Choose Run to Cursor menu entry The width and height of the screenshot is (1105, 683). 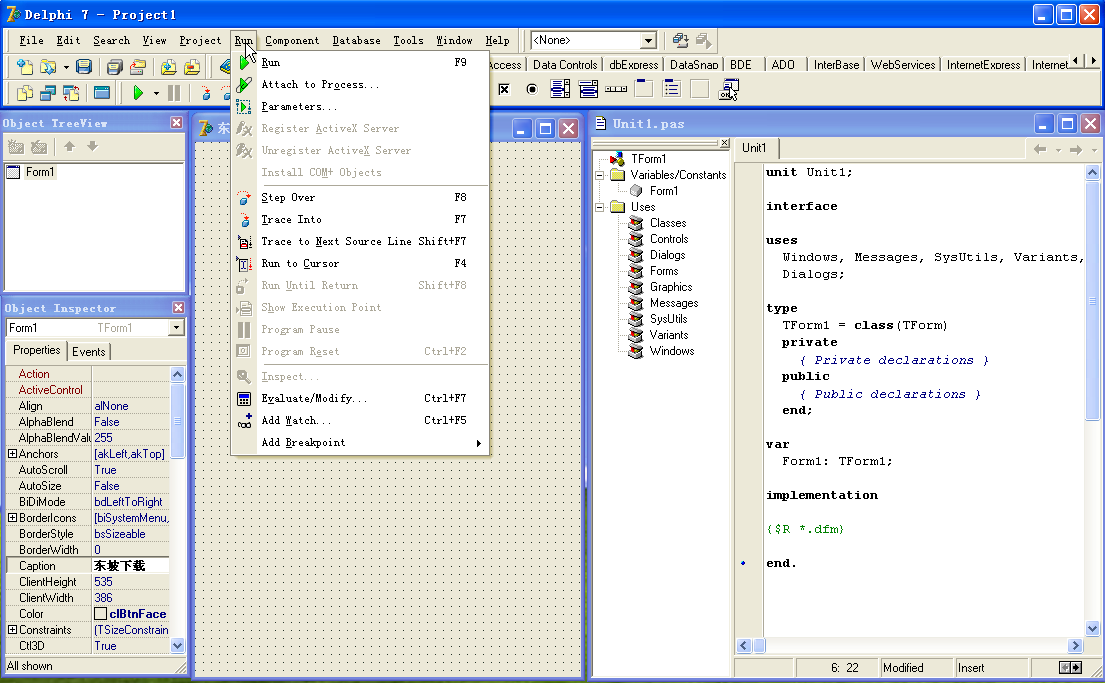coord(360,264)
